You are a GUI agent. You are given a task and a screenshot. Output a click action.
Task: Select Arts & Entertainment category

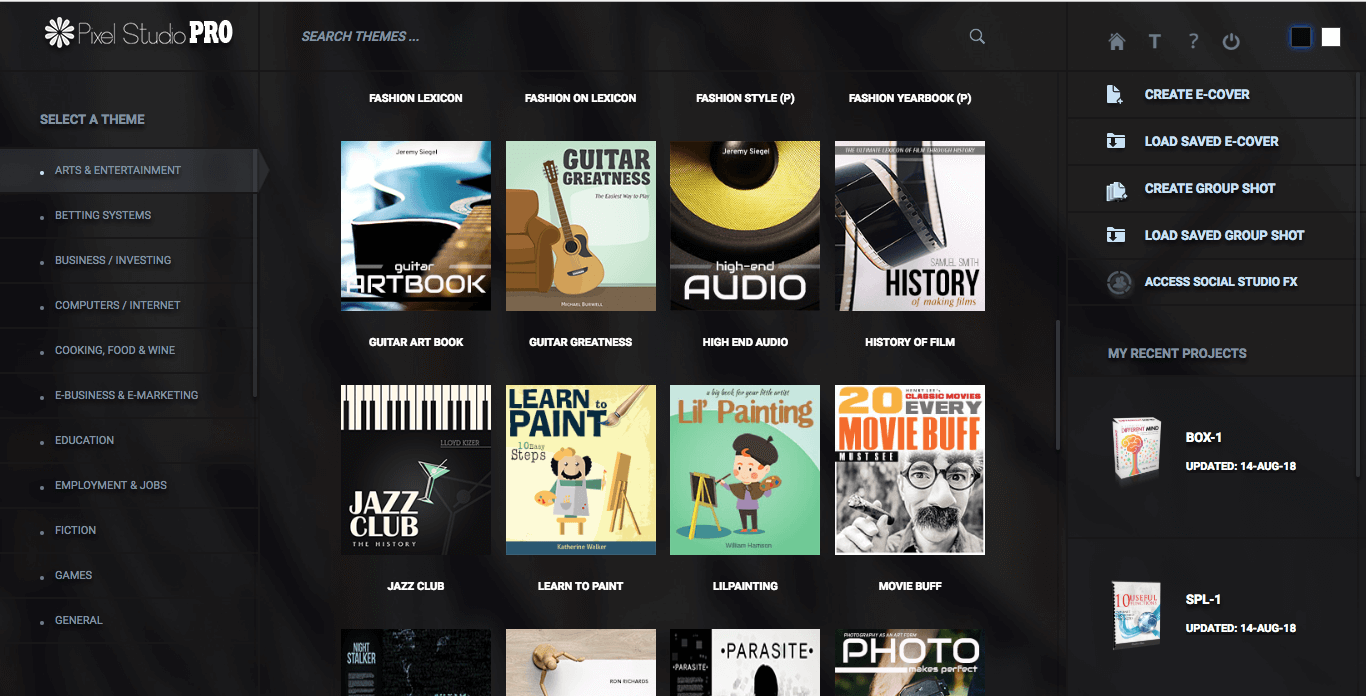tap(128, 170)
